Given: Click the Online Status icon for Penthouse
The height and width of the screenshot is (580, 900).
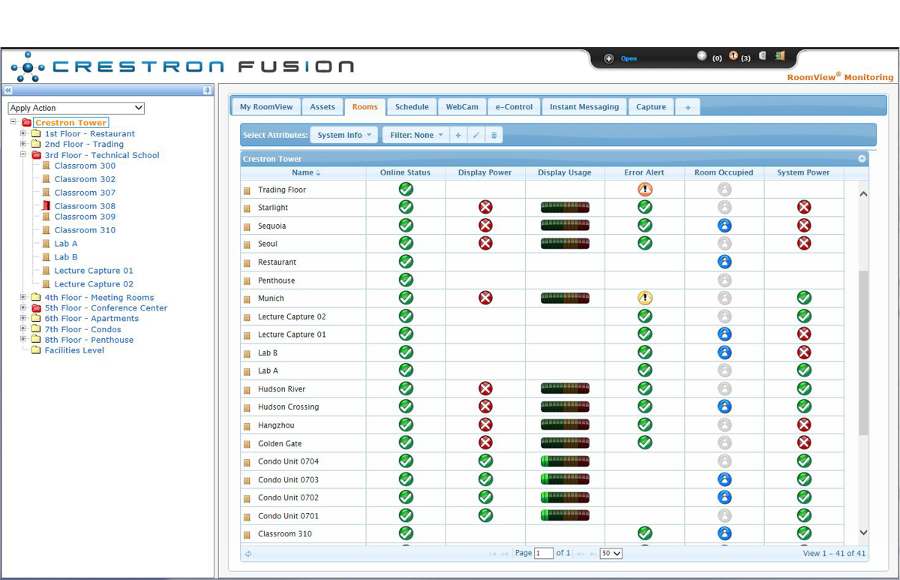Looking at the screenshot, I should pyautogui.click(x=406, y=280).
